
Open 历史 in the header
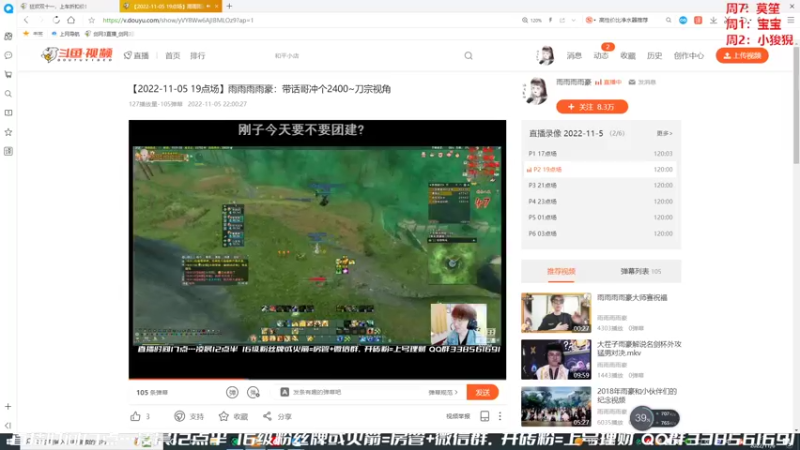[x=655, y=56]
